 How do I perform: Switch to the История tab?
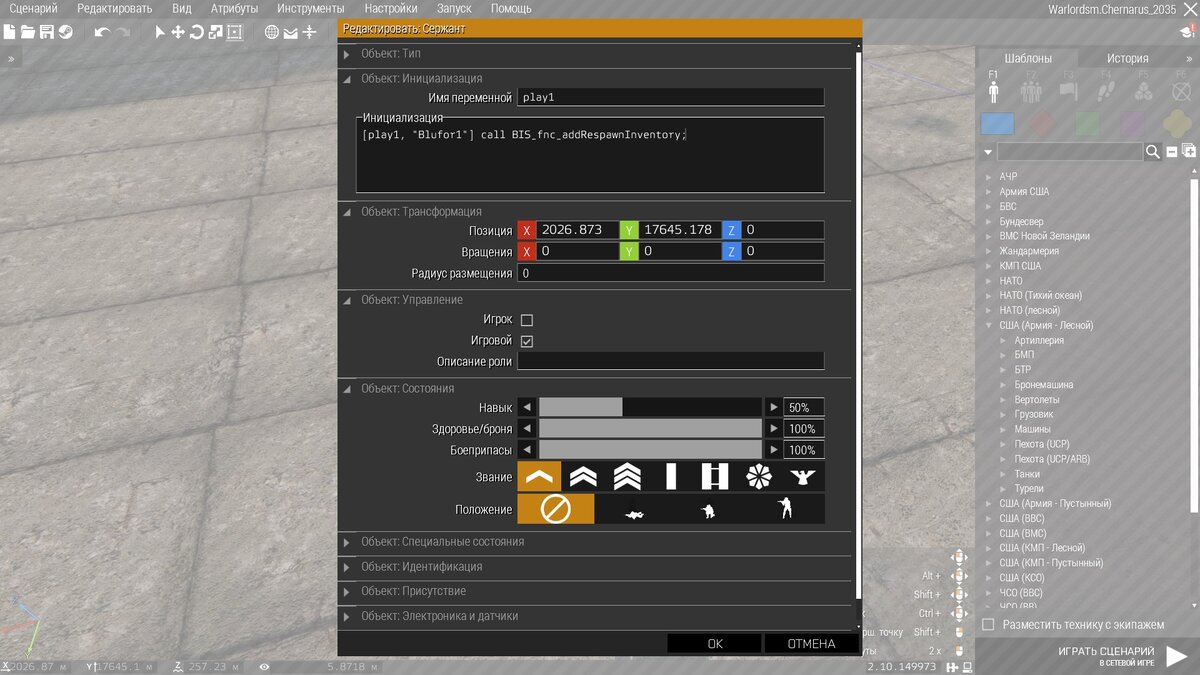click(x=1127, y=58)
